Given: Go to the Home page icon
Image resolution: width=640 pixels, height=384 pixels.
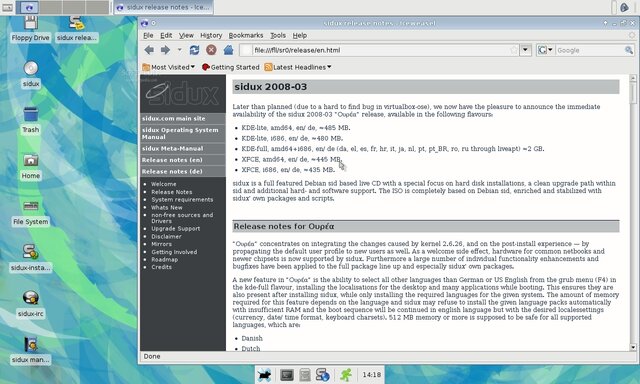Looking at the screenshot, I should (x=228, y=50).
